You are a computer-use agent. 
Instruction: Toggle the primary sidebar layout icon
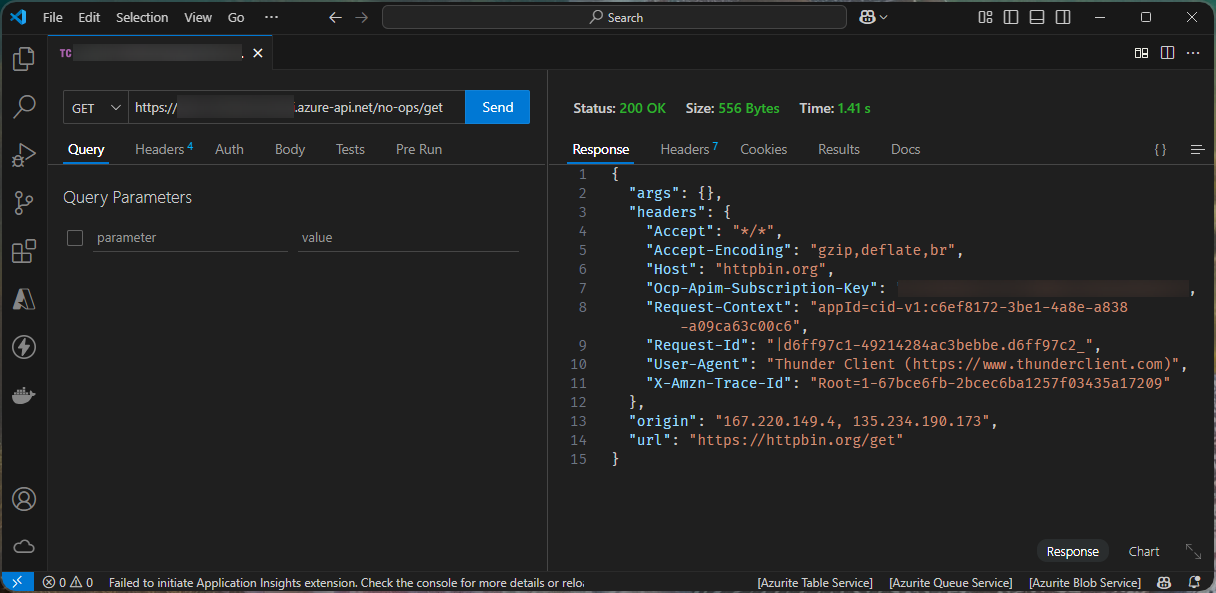pyautogui.click(x=1011, y=17)
